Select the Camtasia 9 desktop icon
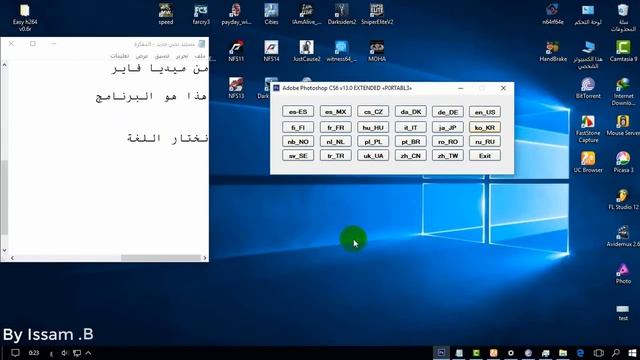Screen dimensions: 640x360 (x=623, y=51)
